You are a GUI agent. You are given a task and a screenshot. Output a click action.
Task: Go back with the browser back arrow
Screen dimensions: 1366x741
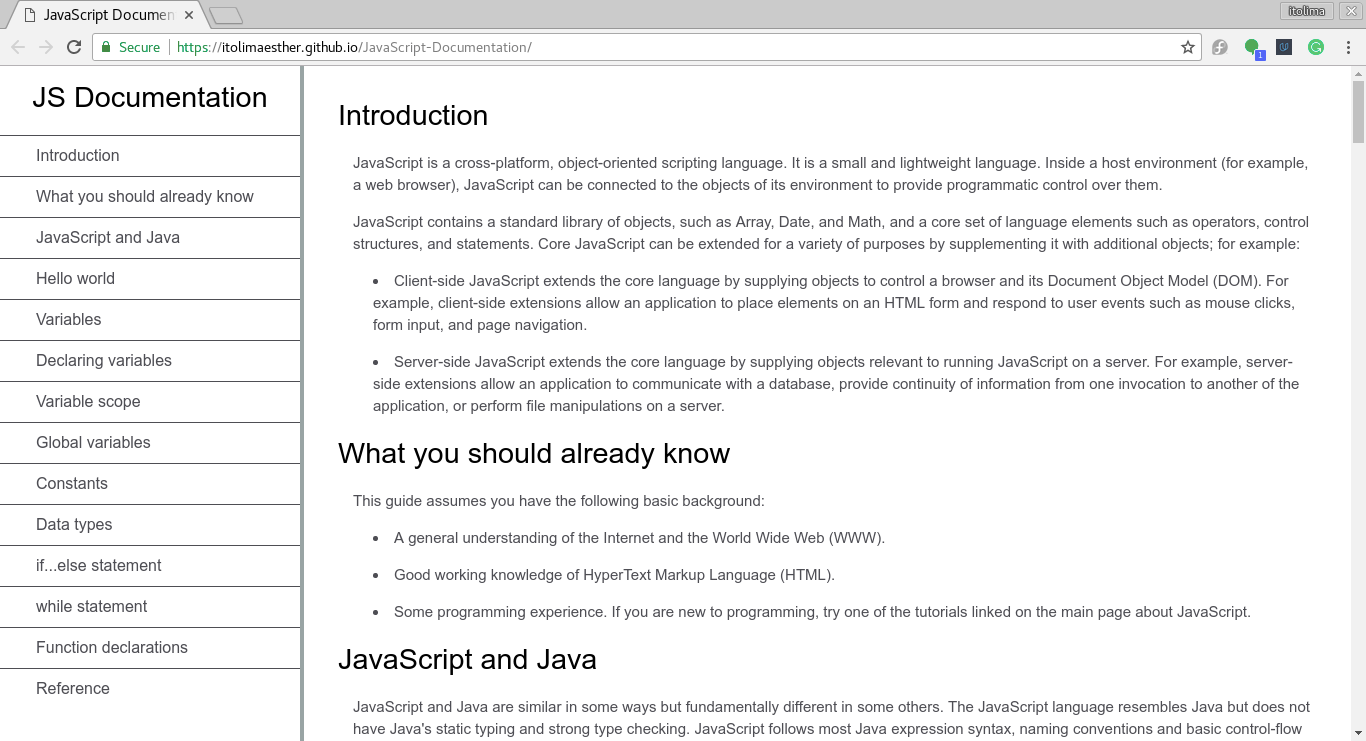click(x=18, y=47)
